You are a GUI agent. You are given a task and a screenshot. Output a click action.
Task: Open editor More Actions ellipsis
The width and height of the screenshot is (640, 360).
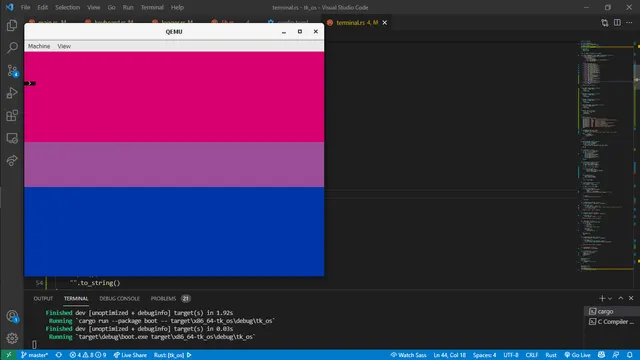point(629,23)
